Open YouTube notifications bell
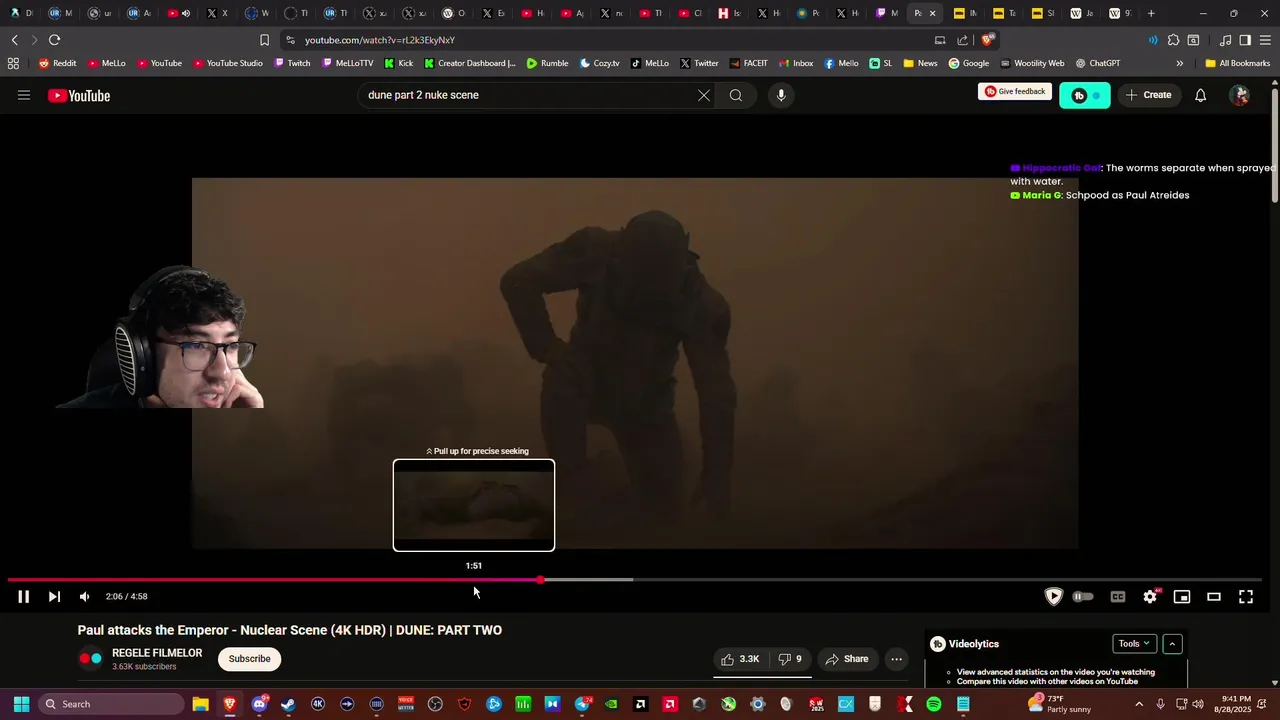The height and width of the screenshot is (720, 1280). [1201, 95]
